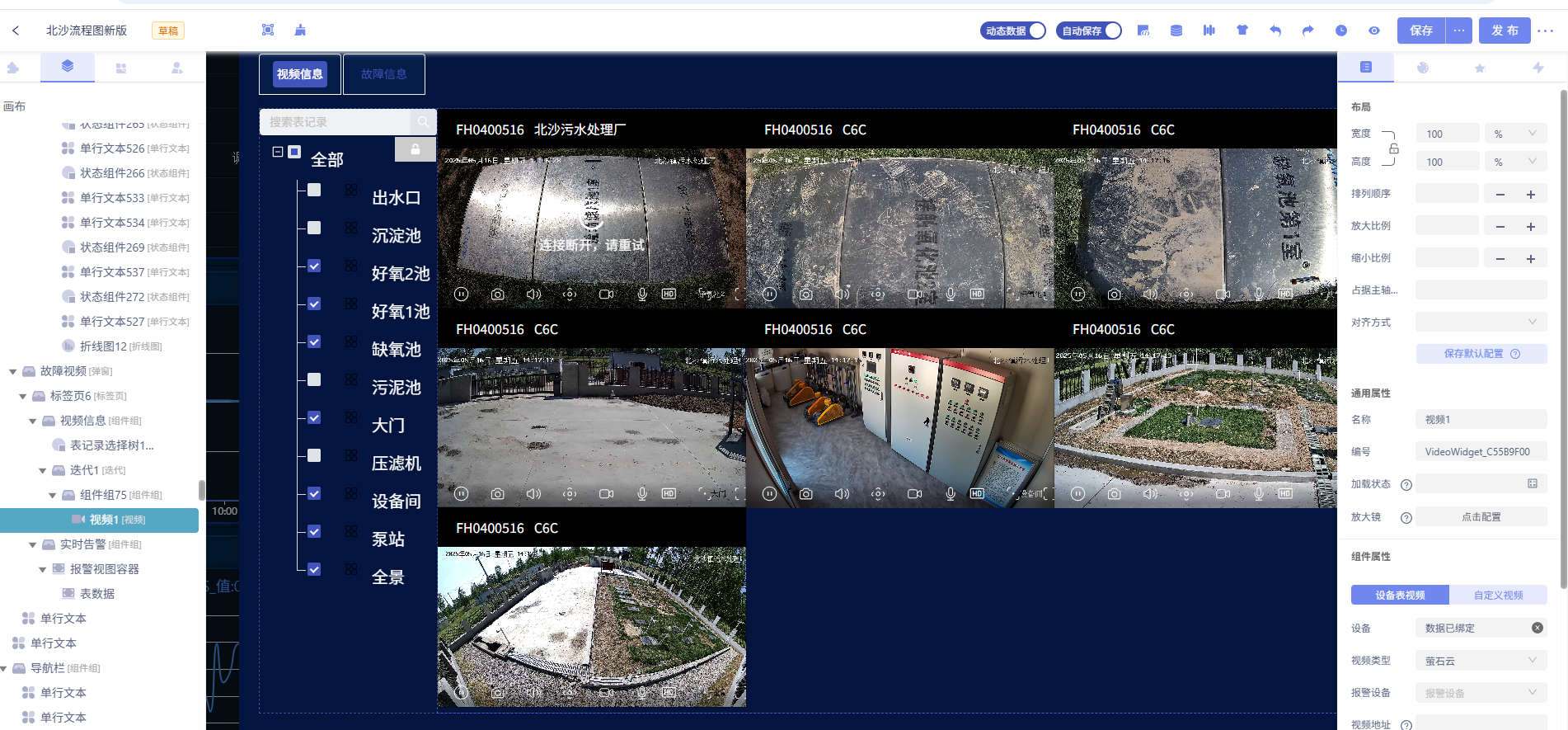Collapse the 迭代1 layer node

click(42, 471)
